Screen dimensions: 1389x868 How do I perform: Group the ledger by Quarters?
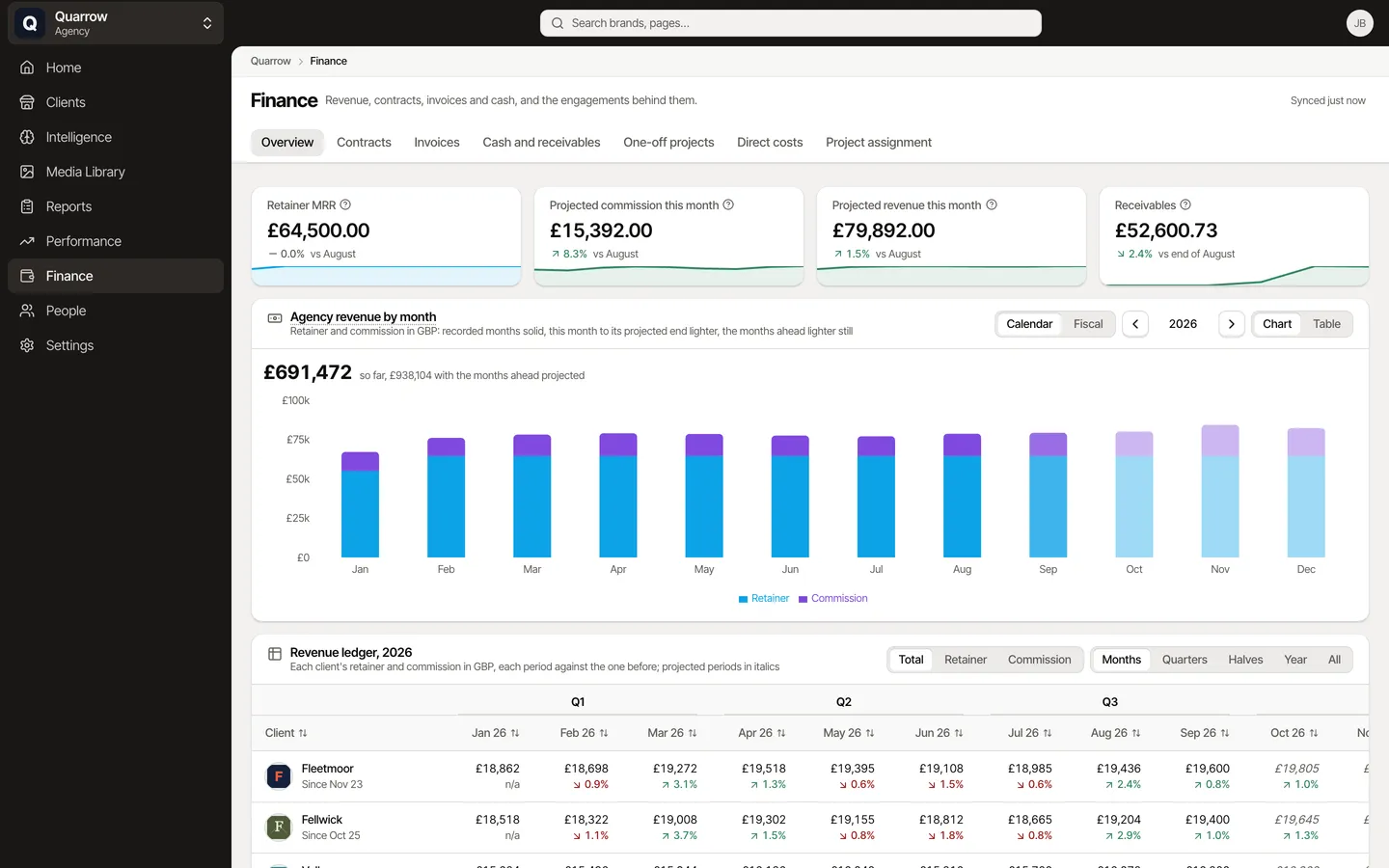(x=1185, y=660)
